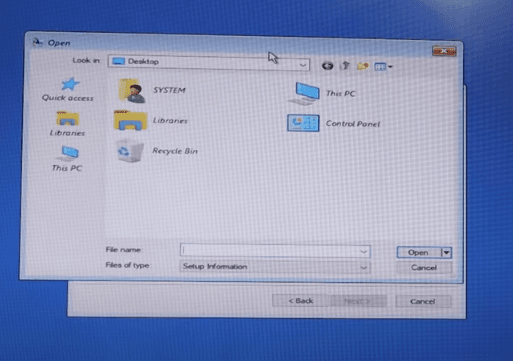Click the Back button in wizard behind
This screenshot has width=513, height=361.
point(301,301)
